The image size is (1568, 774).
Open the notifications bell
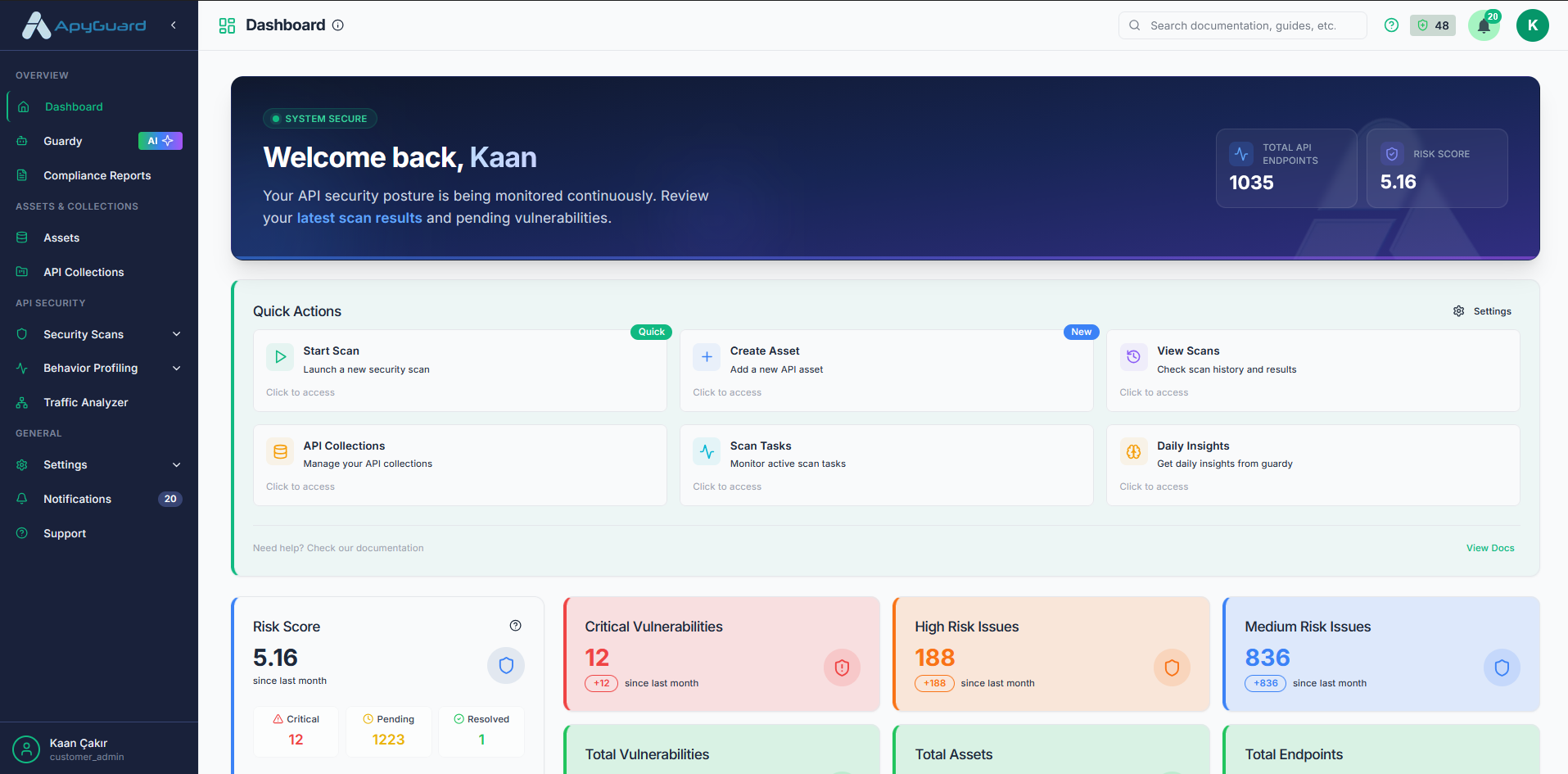(1484, 25)
